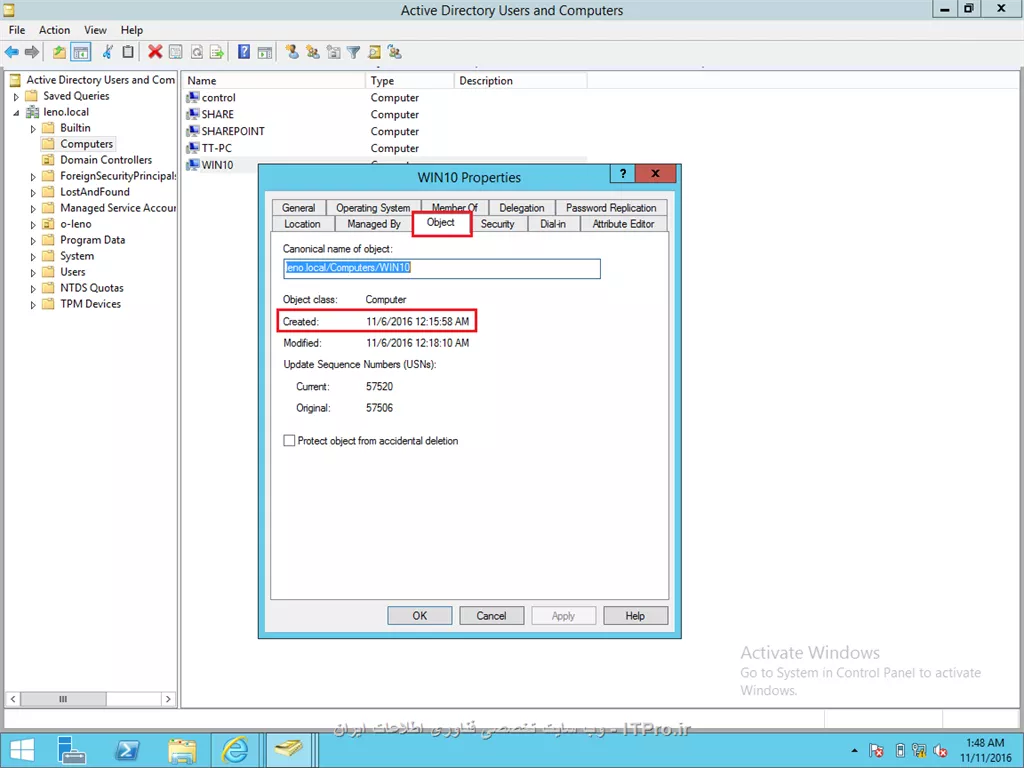Sort list by the Name column header
The width and height of the screenshot is (1024, 768).
[x=274, y=81]
